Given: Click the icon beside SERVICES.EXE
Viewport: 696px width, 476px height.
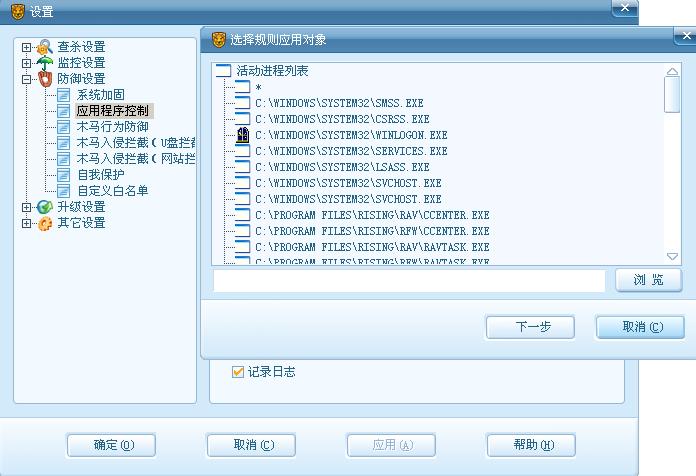Looking at the screenshot, I should tap(242, 151).
